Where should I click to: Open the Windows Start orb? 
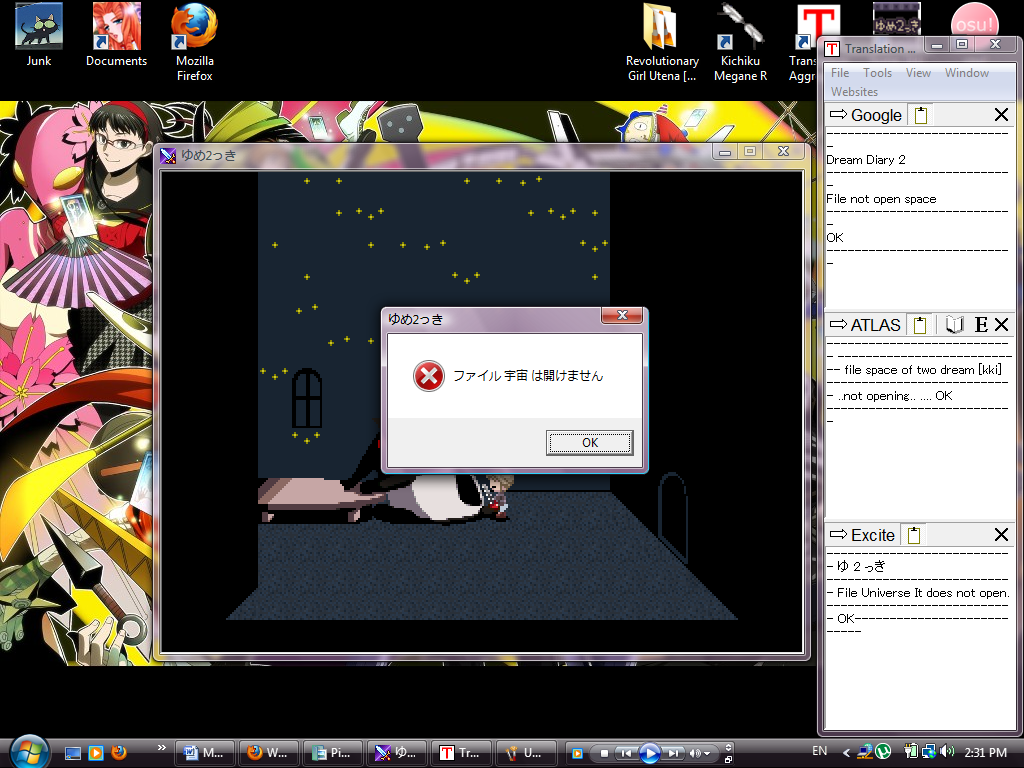pos(29,751)
